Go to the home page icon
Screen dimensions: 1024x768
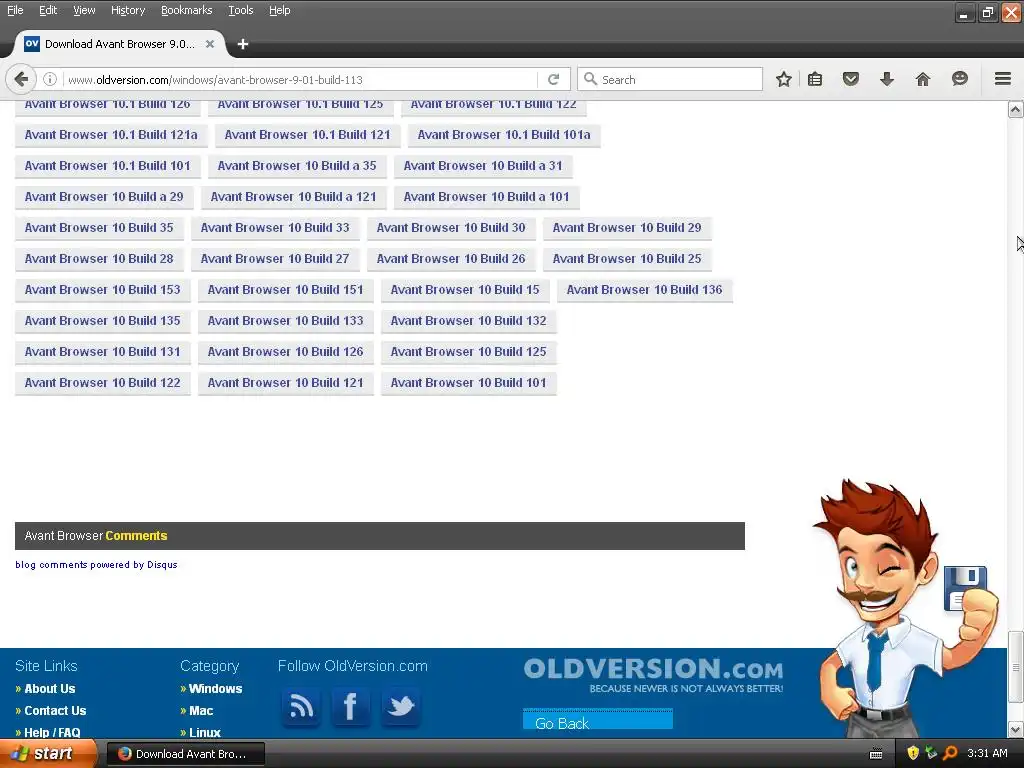[x=923, y=80]
